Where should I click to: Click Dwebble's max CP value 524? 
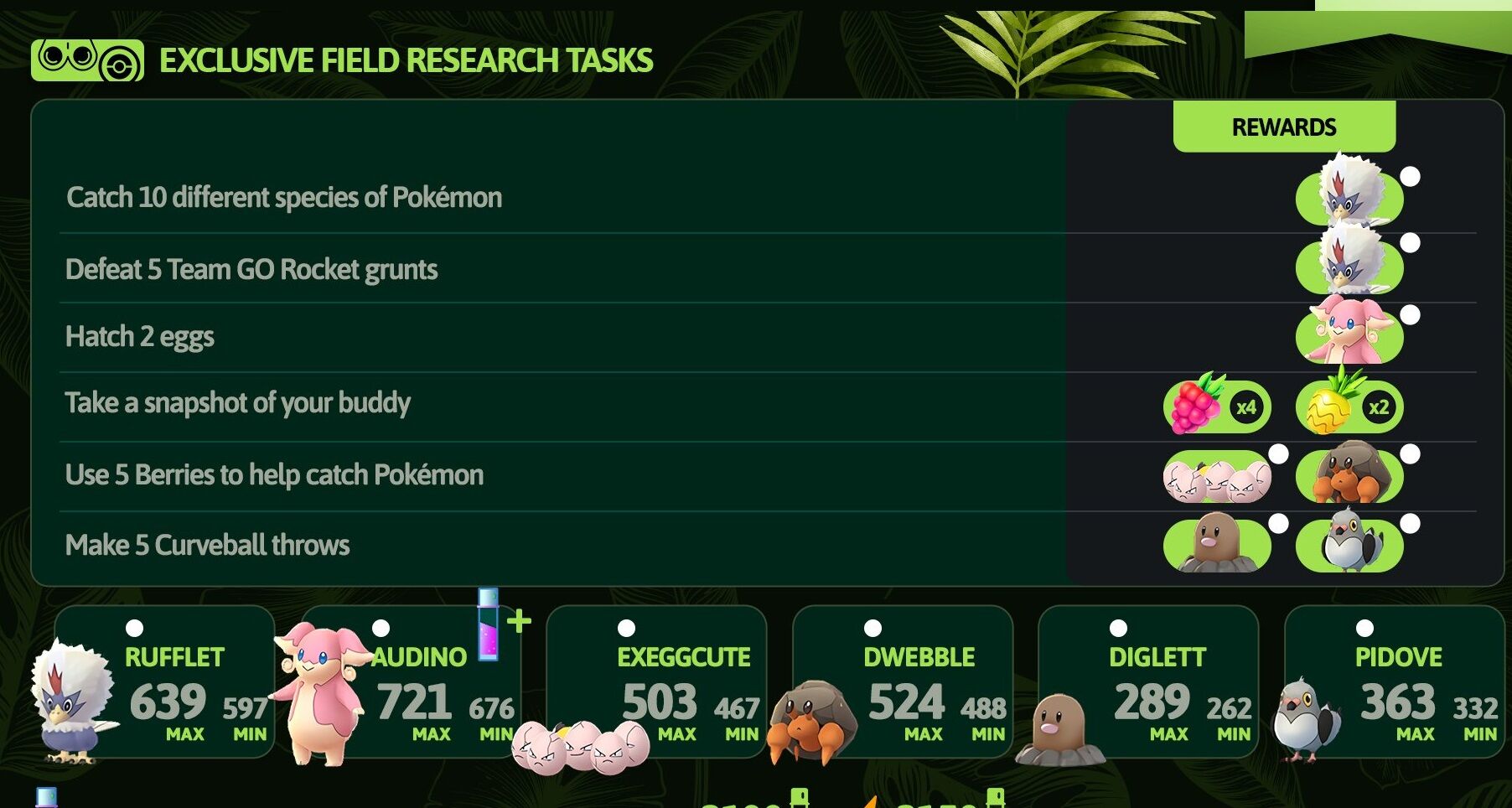coord(906,702)
